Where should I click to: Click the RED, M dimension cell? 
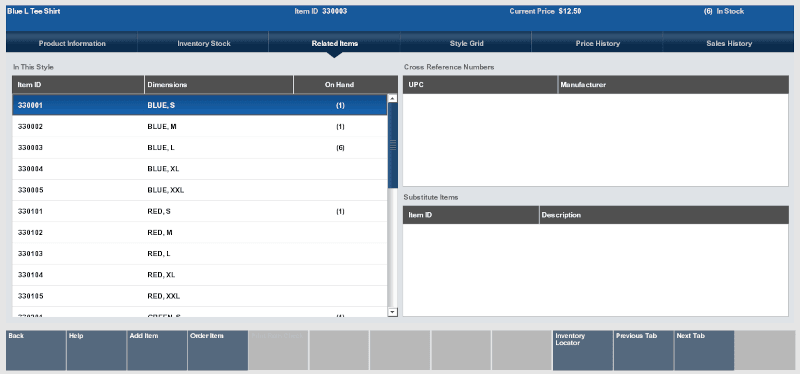coord(160,233)
